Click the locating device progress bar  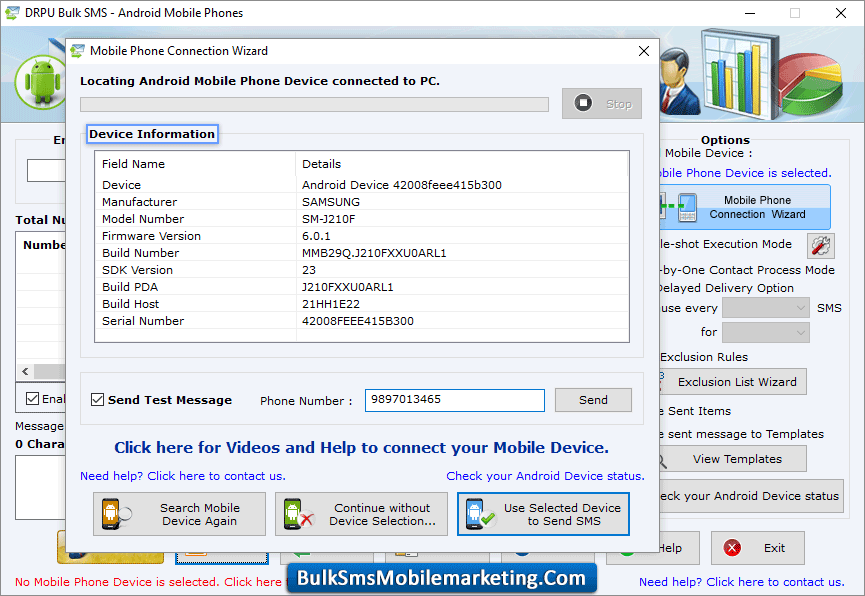314,104
